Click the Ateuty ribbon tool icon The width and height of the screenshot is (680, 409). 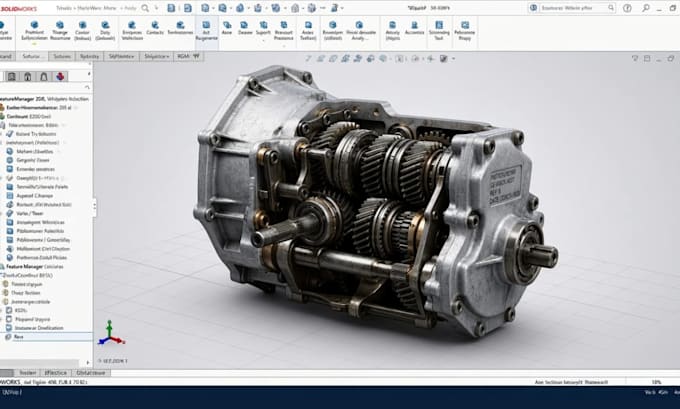click(392, 25)
